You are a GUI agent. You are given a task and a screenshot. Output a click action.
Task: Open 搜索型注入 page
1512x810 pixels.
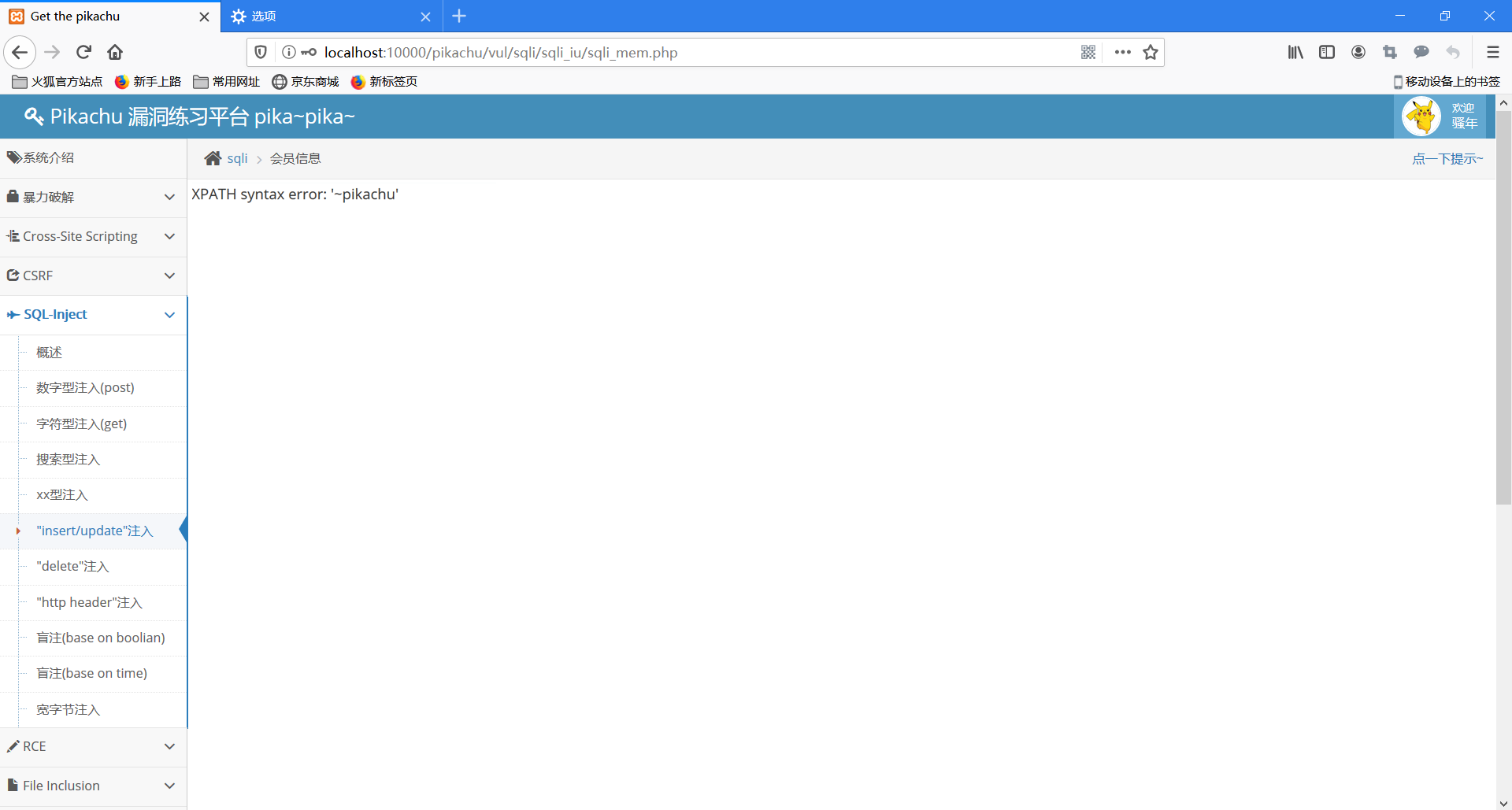point(68,460)
